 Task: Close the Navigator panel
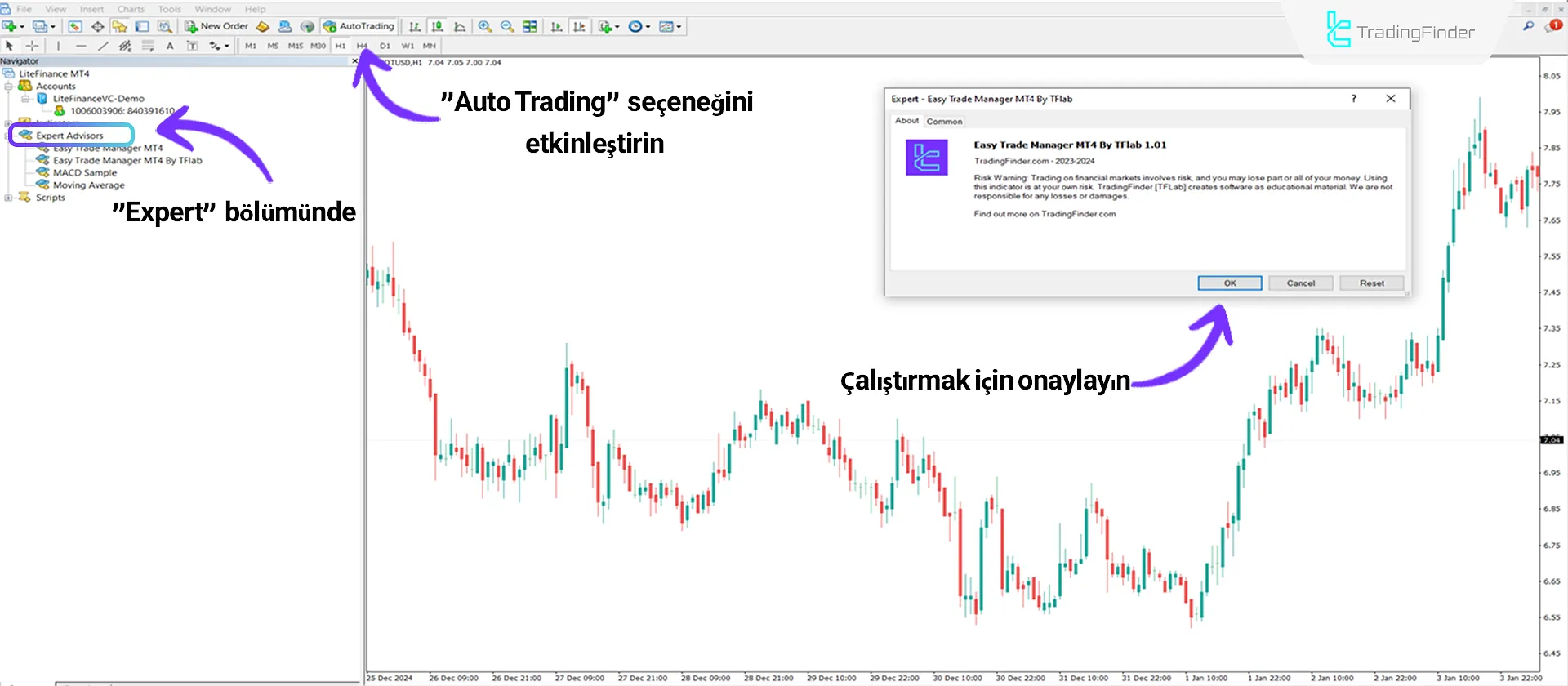click(x=355, y=61)
